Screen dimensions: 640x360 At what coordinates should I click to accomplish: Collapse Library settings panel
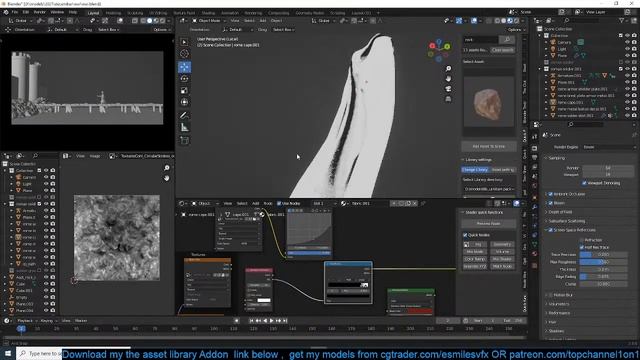[477, 160]
